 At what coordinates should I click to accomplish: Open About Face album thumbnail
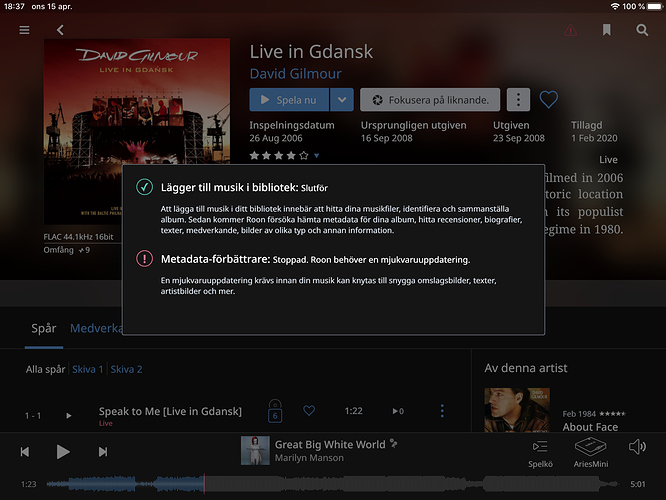(x=517, y=410)
